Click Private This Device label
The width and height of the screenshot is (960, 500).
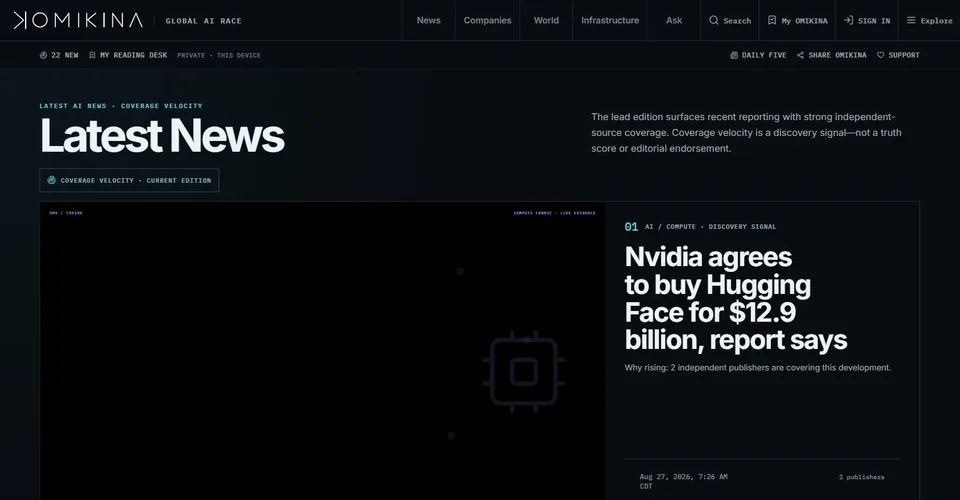(219, 55)
